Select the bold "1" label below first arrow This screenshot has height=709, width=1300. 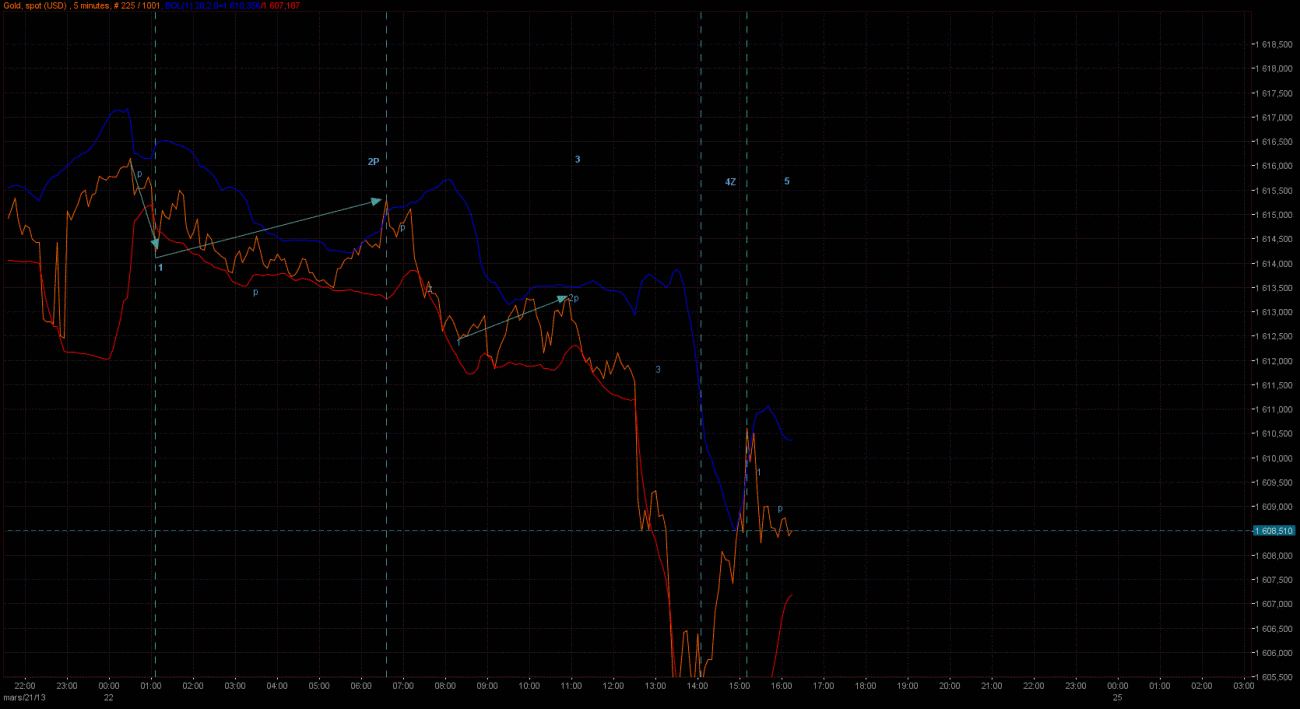[160, 268]
